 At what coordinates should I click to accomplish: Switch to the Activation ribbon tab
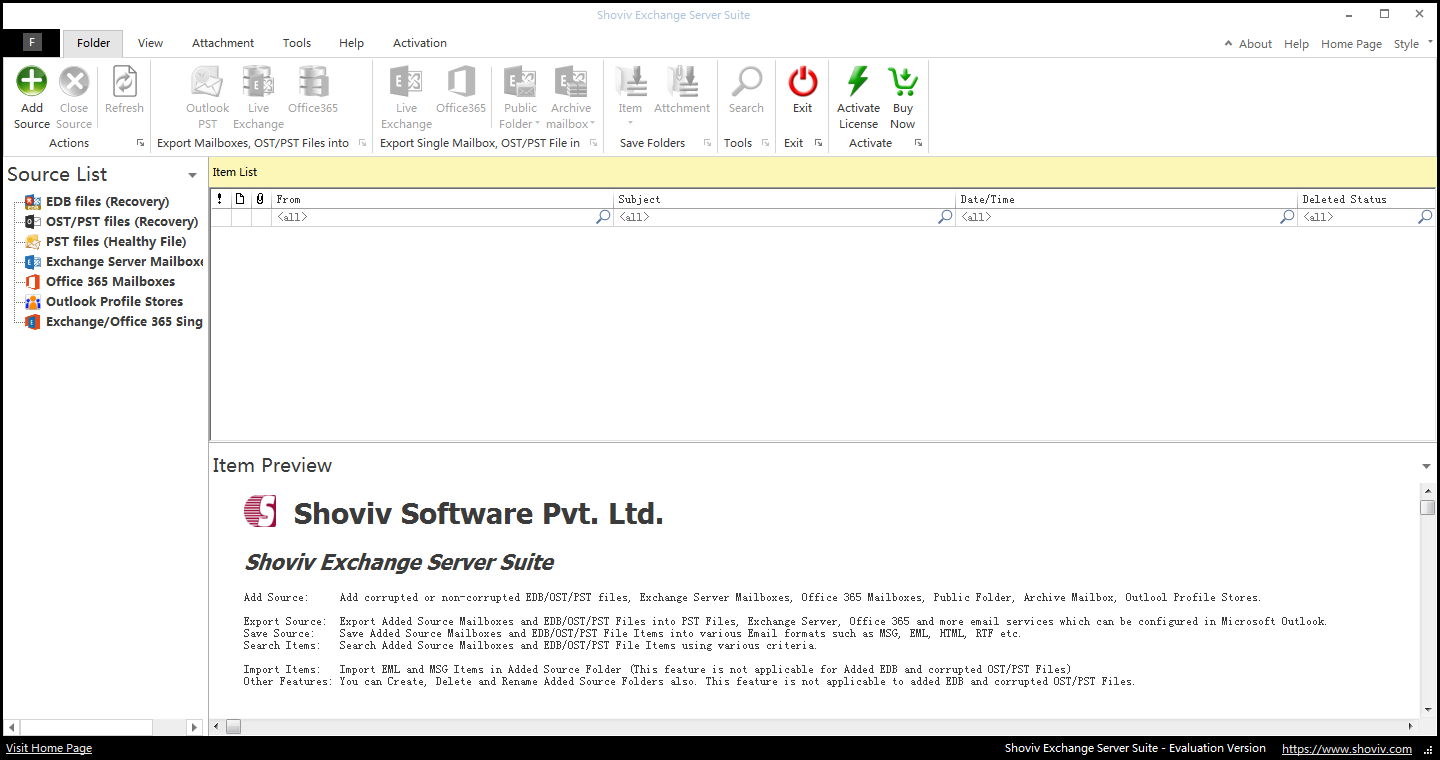click(x=420, y=43)
